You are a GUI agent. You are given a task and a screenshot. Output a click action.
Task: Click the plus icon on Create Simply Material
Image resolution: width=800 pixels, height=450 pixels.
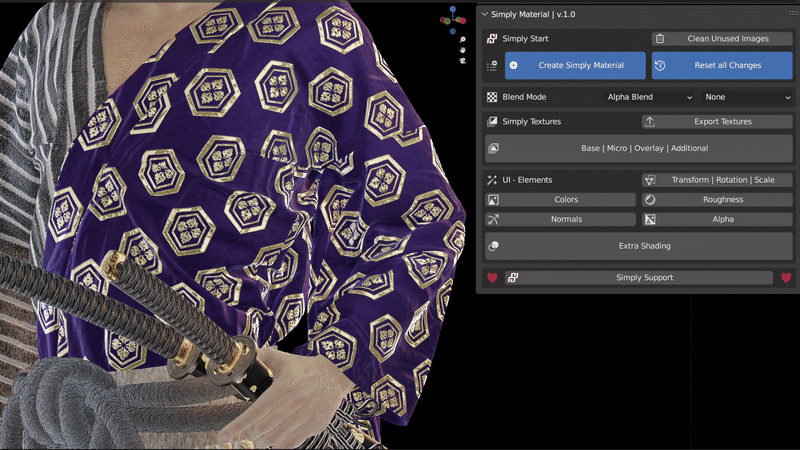(x=513, y=65)
